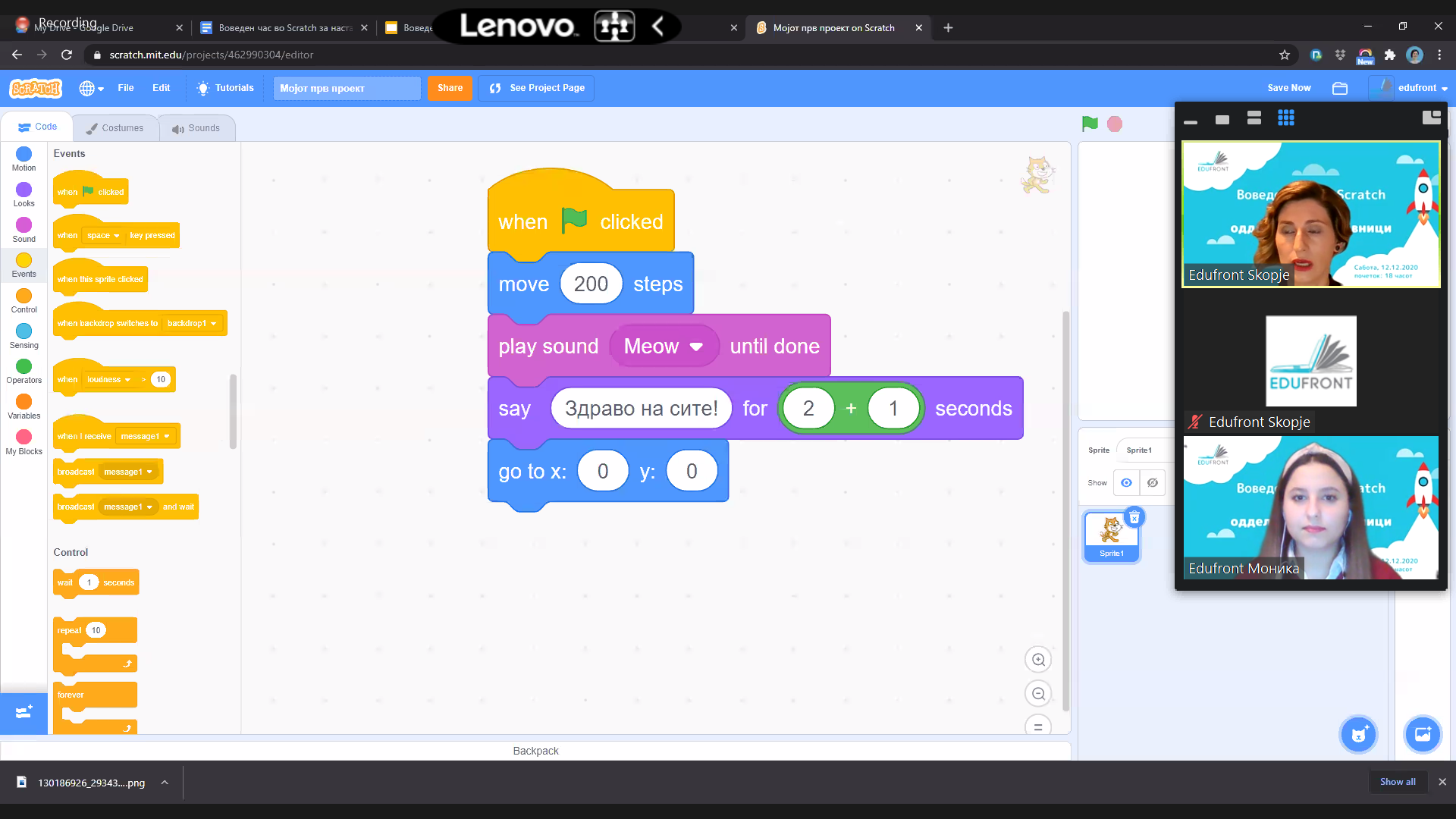Open the language globe dropdown

point(91,88)
